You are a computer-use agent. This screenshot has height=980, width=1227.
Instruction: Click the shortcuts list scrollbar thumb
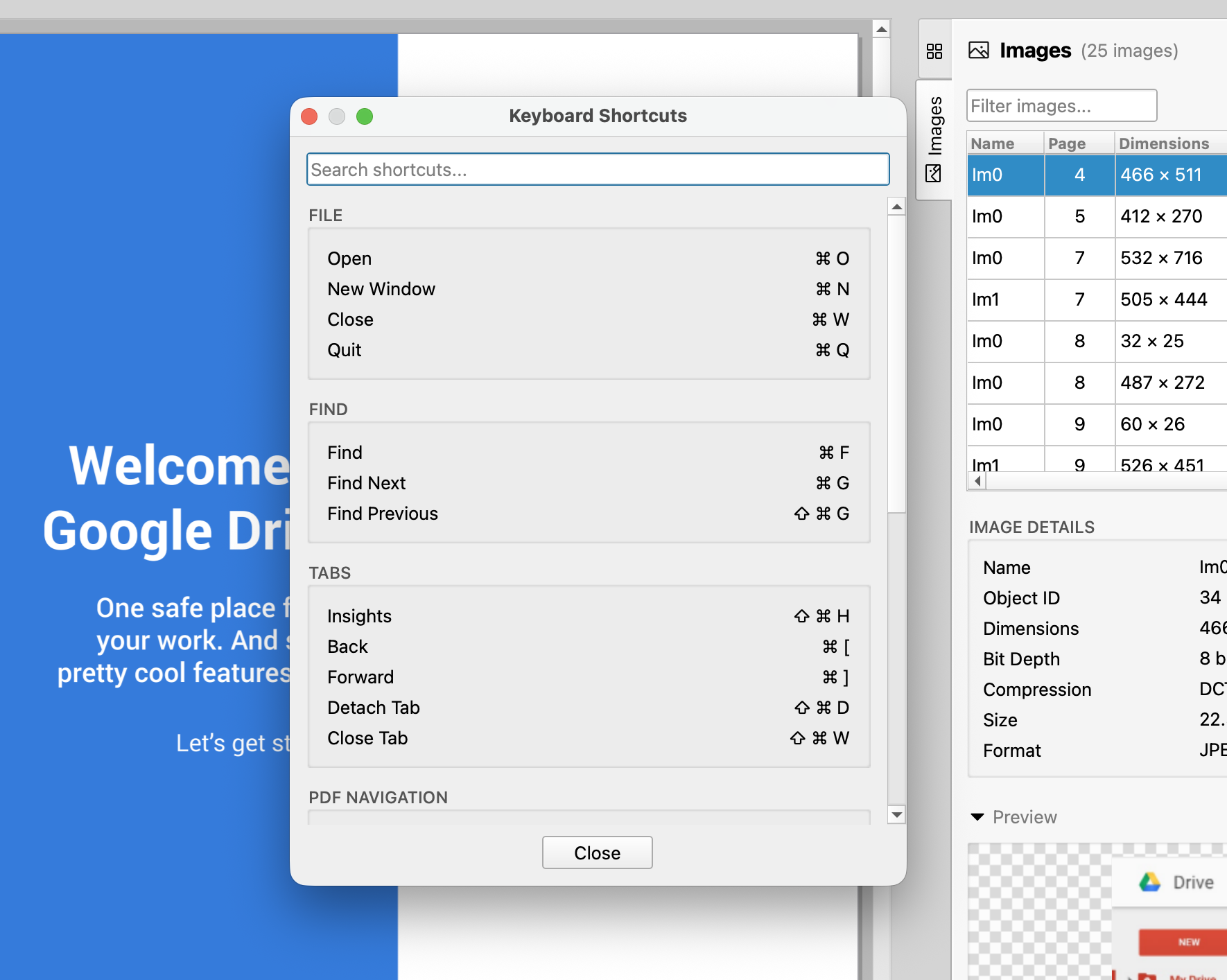click(897, 364)
